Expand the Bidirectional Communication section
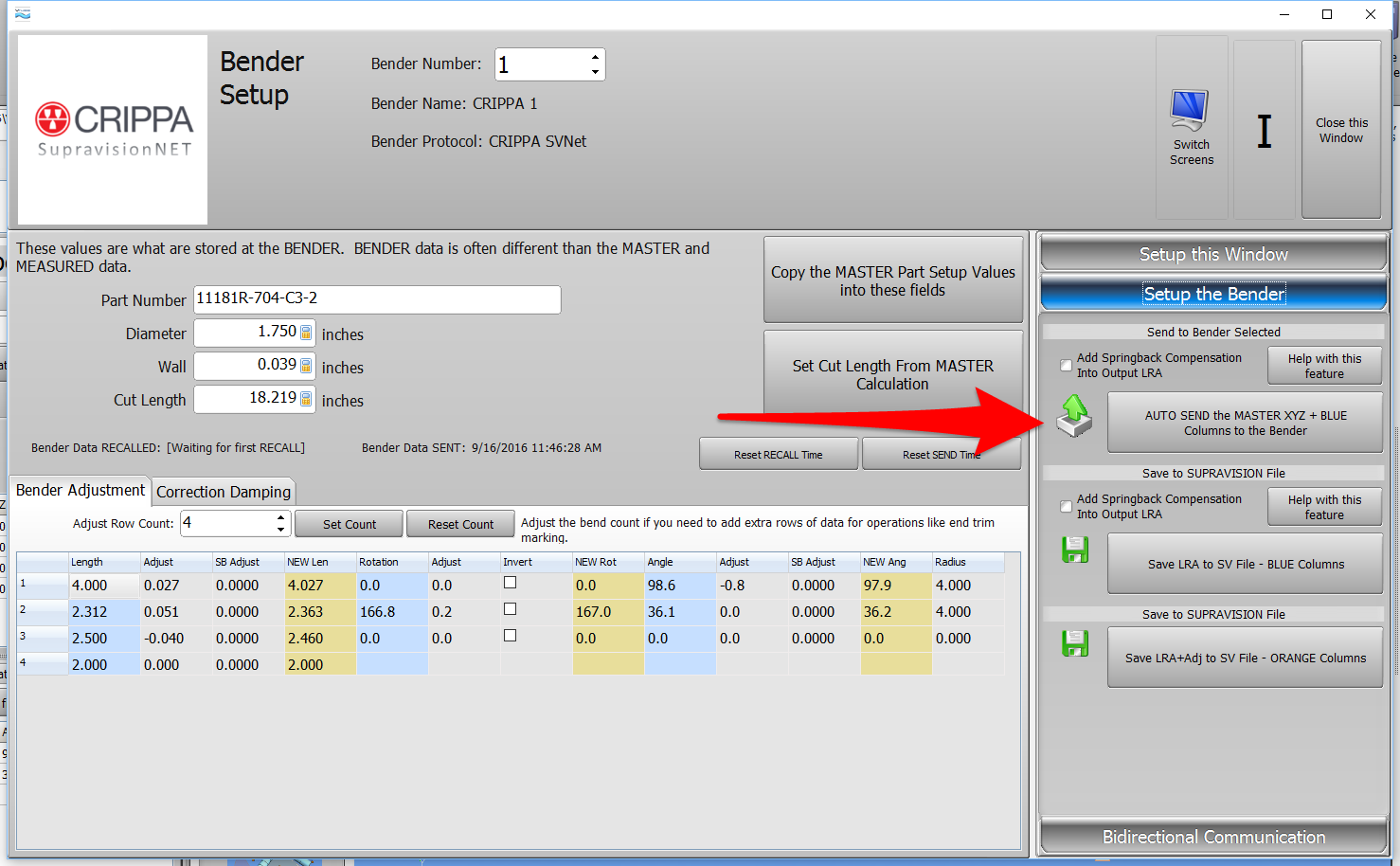Image resolution: width=1400 pixels, height=866 pixels. point(1212,837)
